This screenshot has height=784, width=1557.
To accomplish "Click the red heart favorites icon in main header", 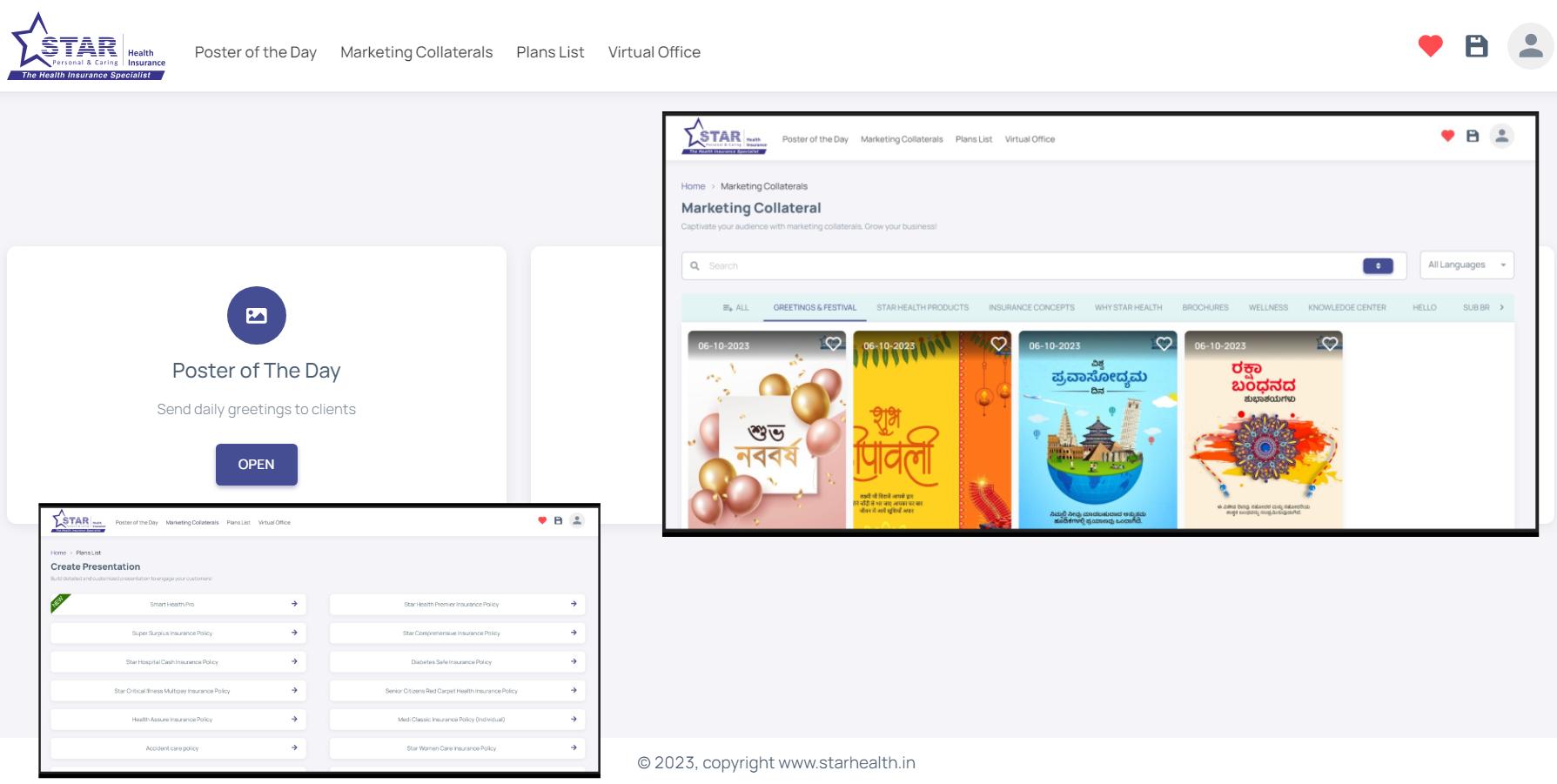I will [1430, 46].
